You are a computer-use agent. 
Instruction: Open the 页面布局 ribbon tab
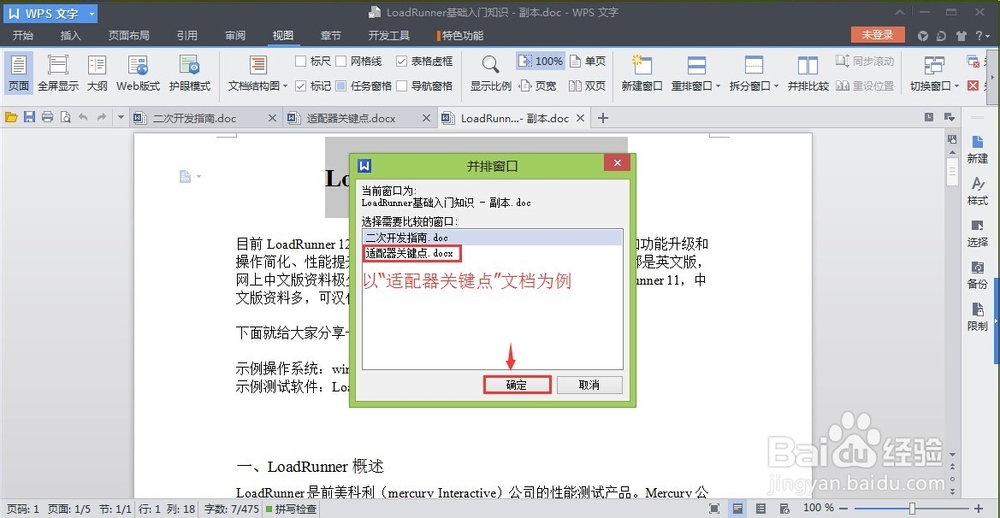click(x=129, y=36)
